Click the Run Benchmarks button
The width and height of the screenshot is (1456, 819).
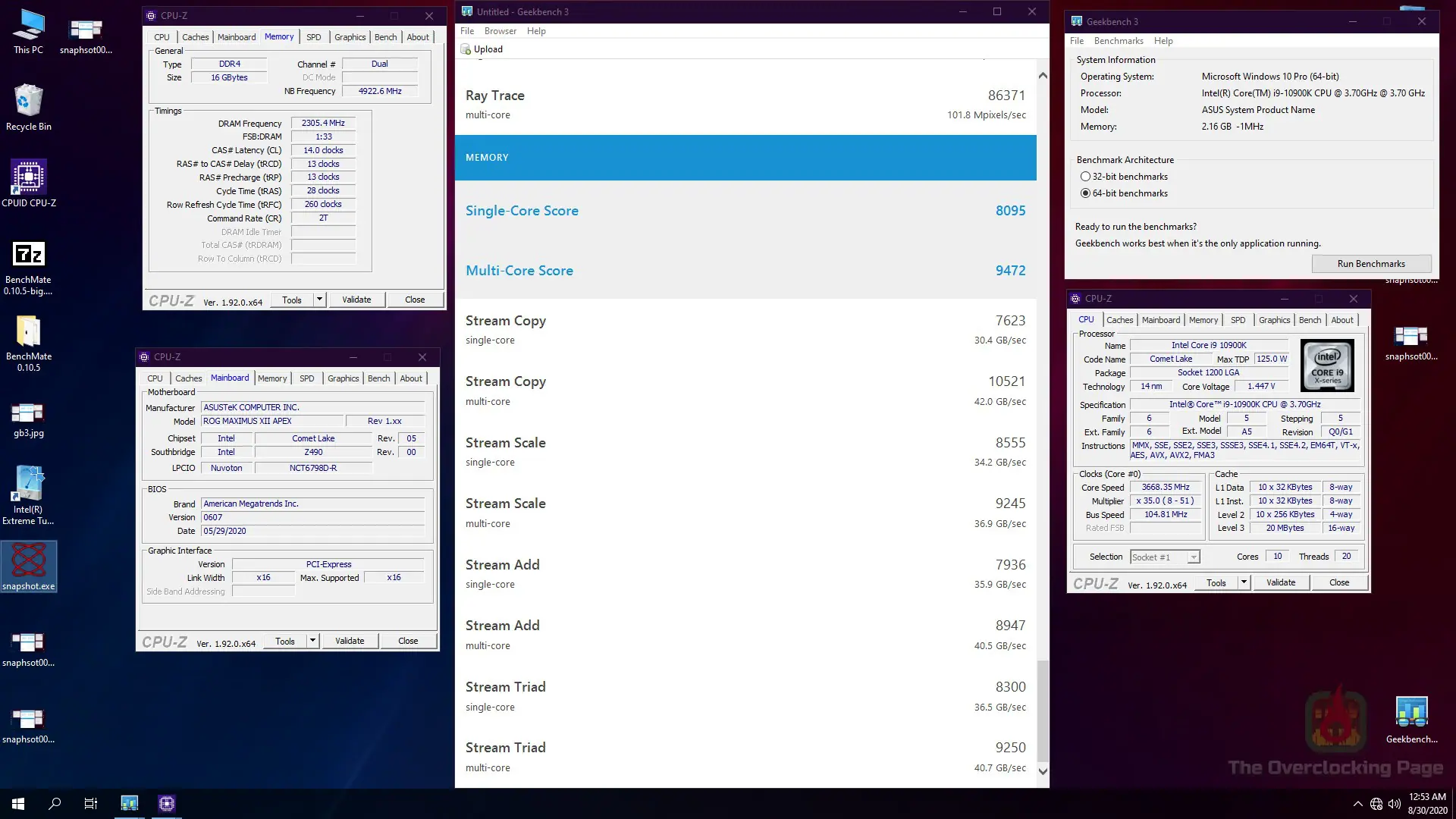1370,264
